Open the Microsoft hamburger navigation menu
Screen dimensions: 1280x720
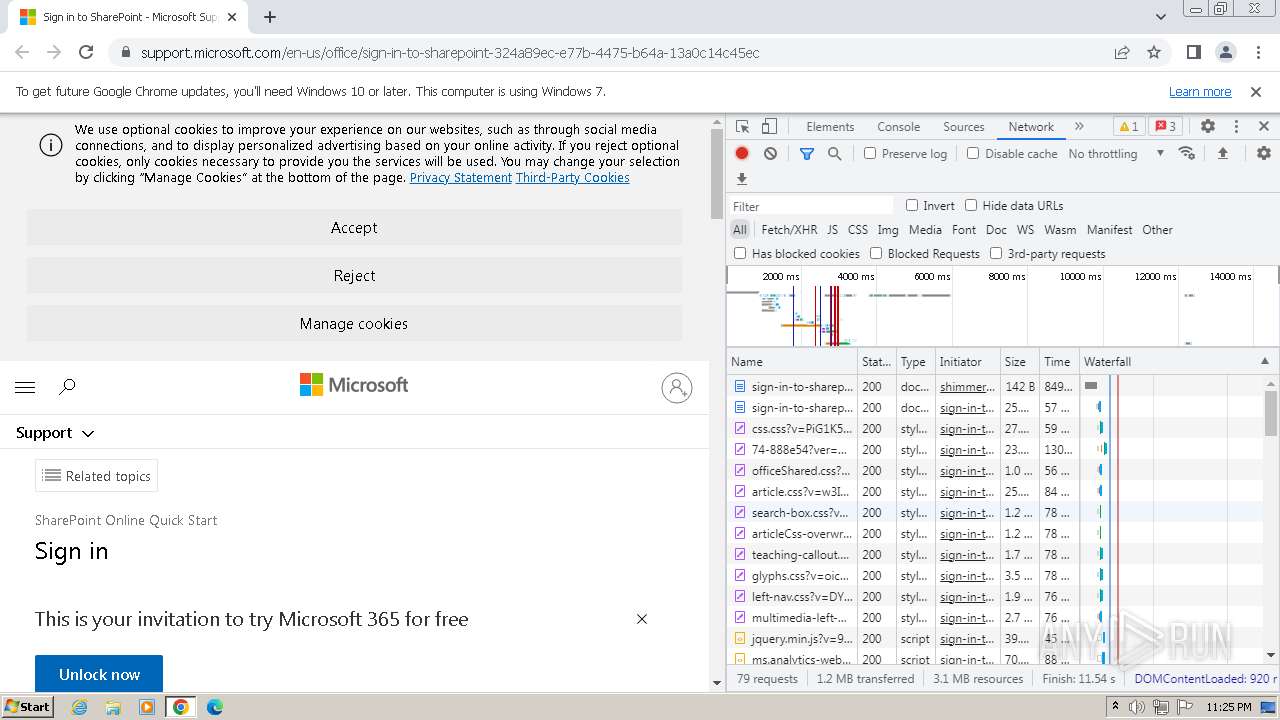click(x=26, y=387)
